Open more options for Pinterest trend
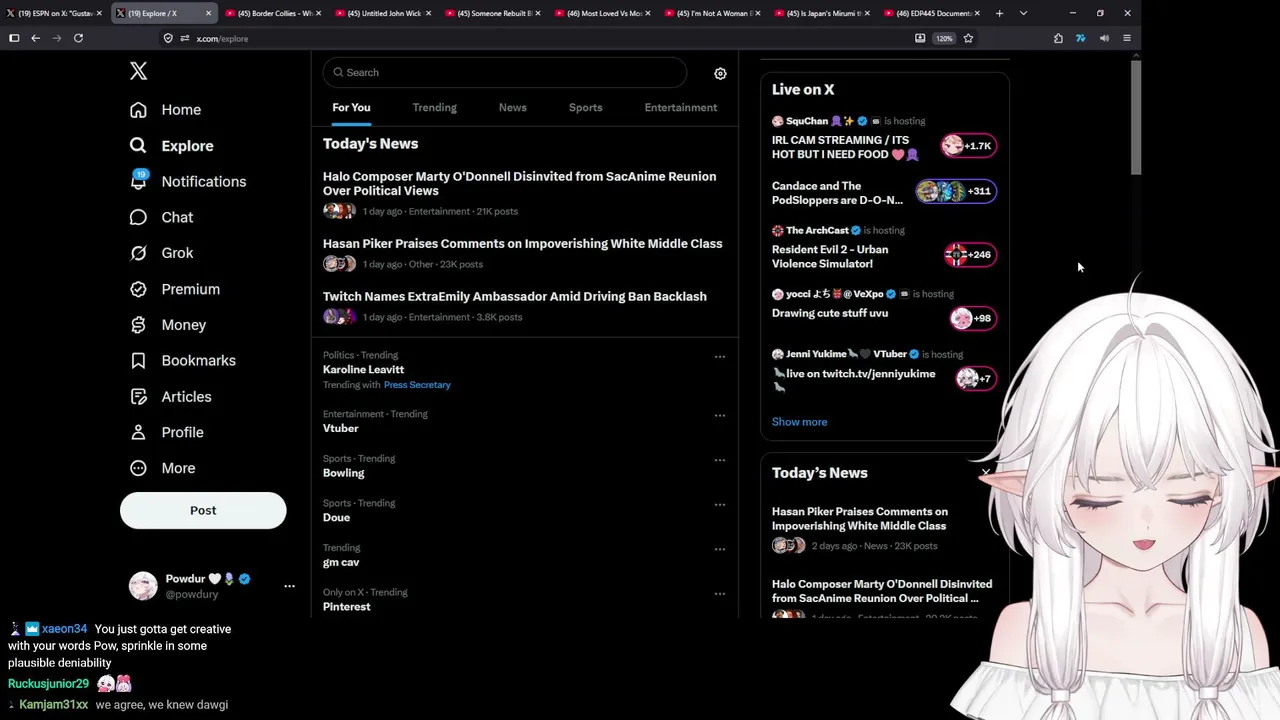 [719, 594]
